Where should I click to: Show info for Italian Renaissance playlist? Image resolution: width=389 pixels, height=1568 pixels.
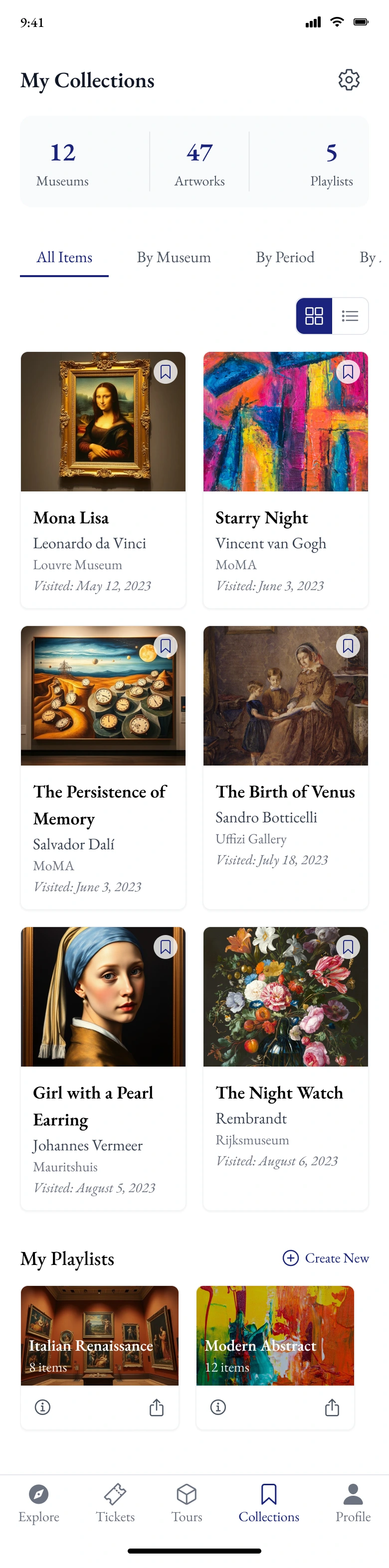(42, 1407)
